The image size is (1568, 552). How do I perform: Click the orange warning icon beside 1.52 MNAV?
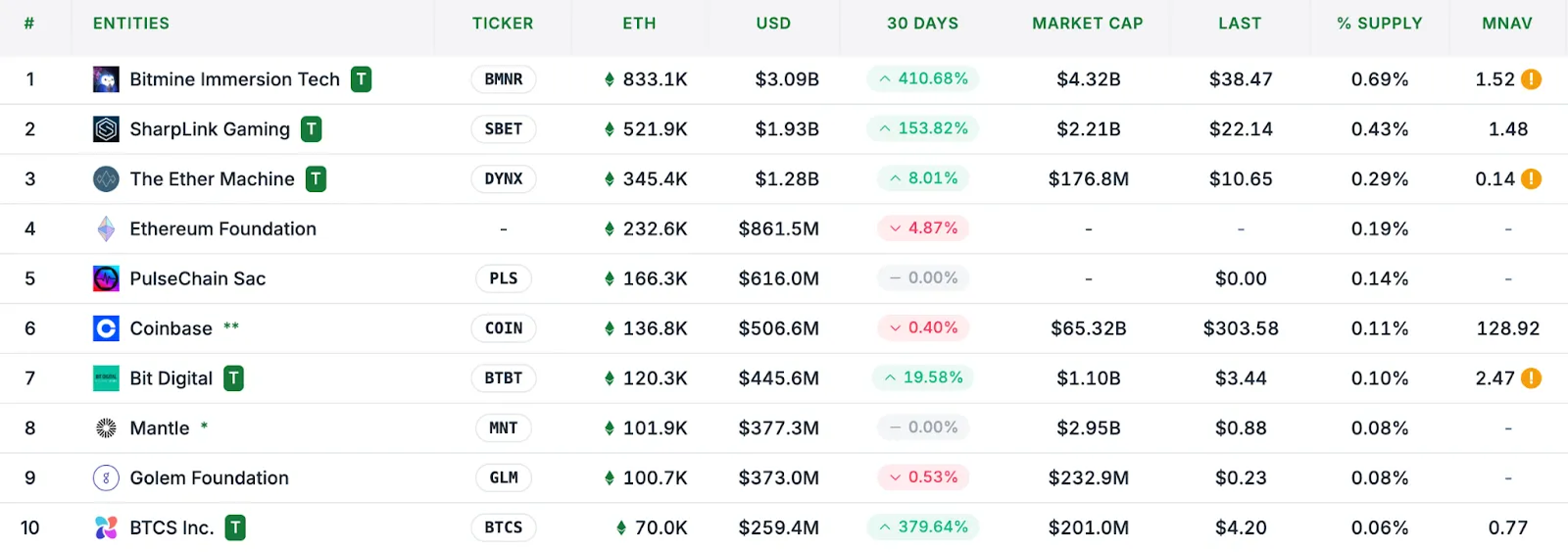click(x=1531, y=79)
